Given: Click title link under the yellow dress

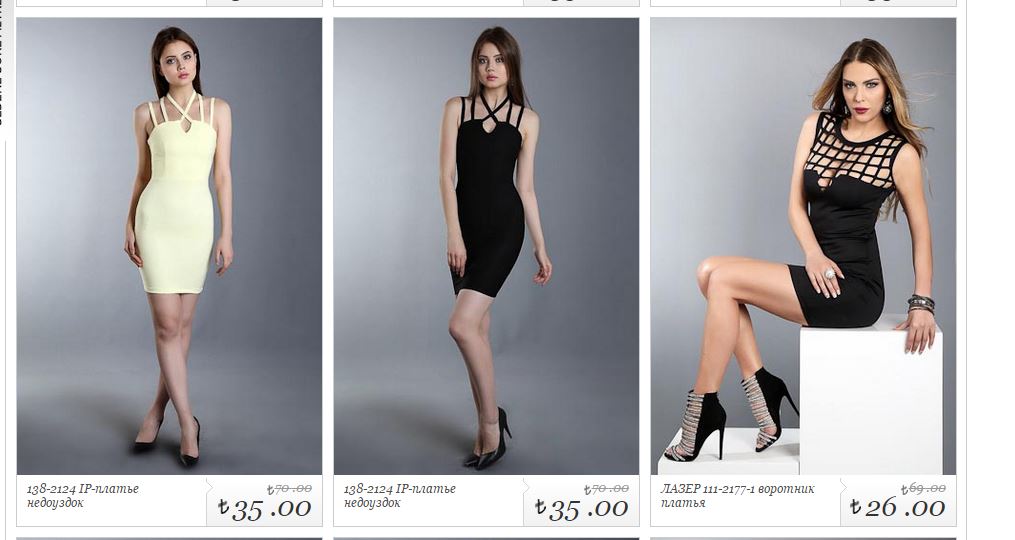Looking at the screenshot, I should [82, 495].
